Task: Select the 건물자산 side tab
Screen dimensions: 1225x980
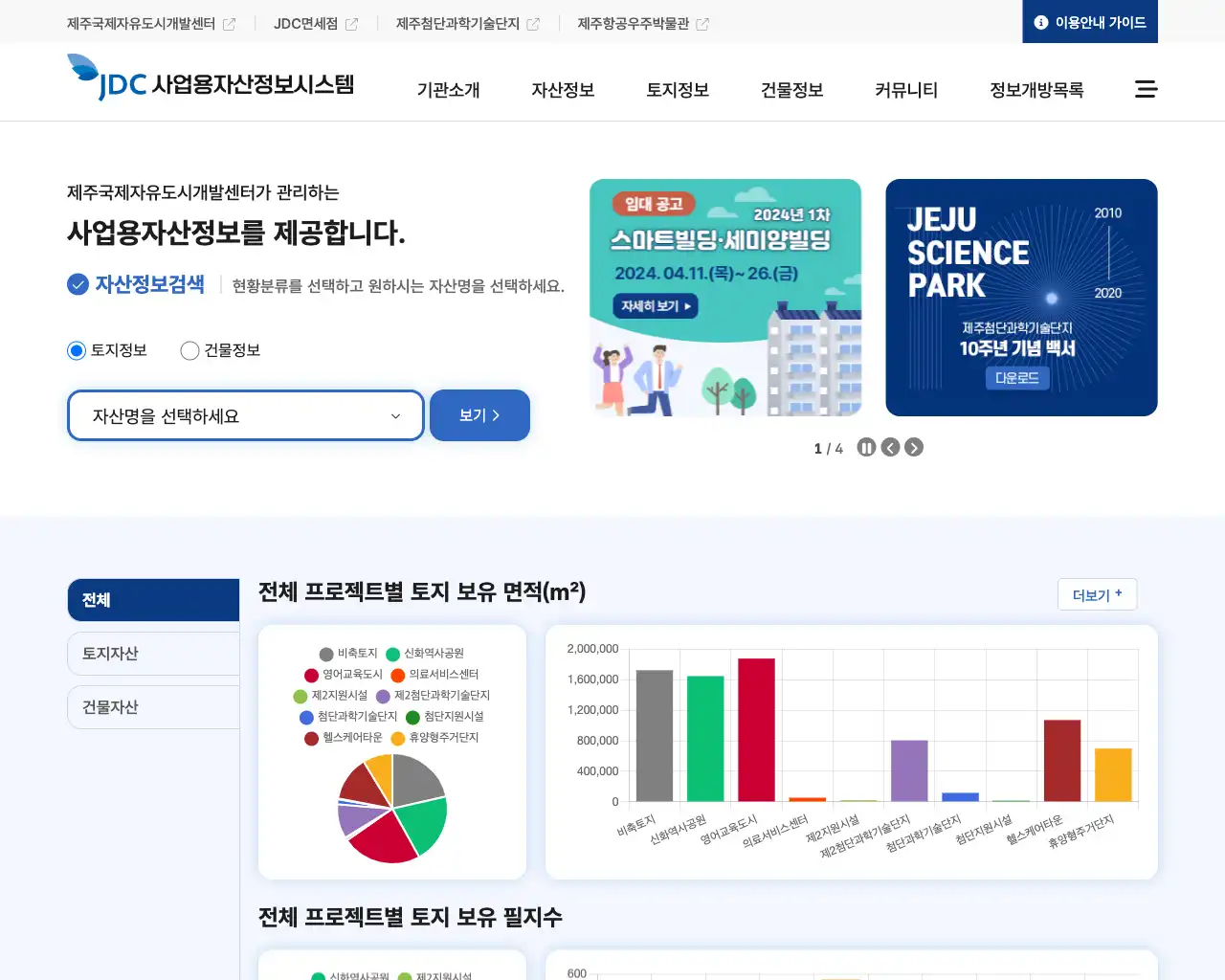Action: click(153, 707)
